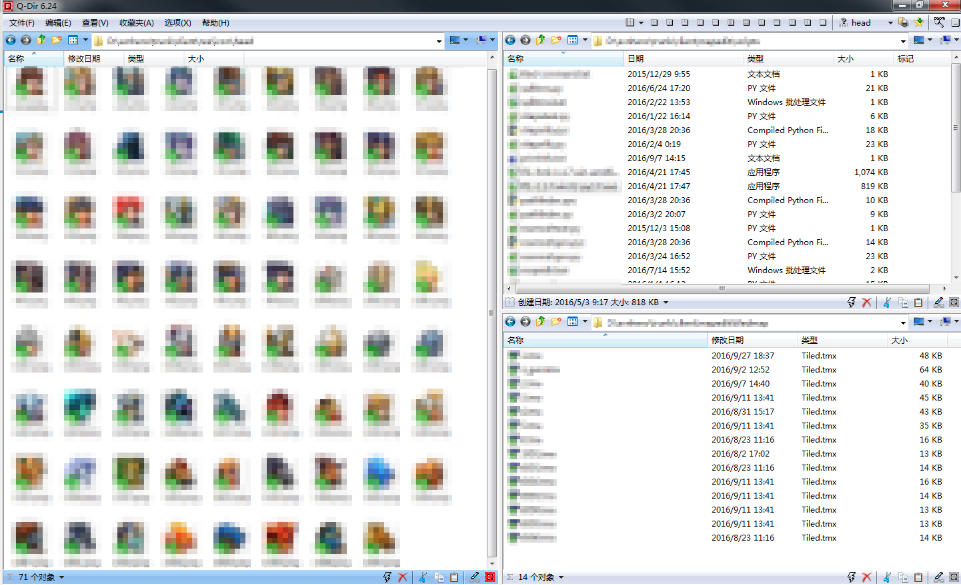The height and width of the screenshot is (585, 961).
Task: Open the 选项(X) menu
Action: pyautogui.click(x=178, y=23)
